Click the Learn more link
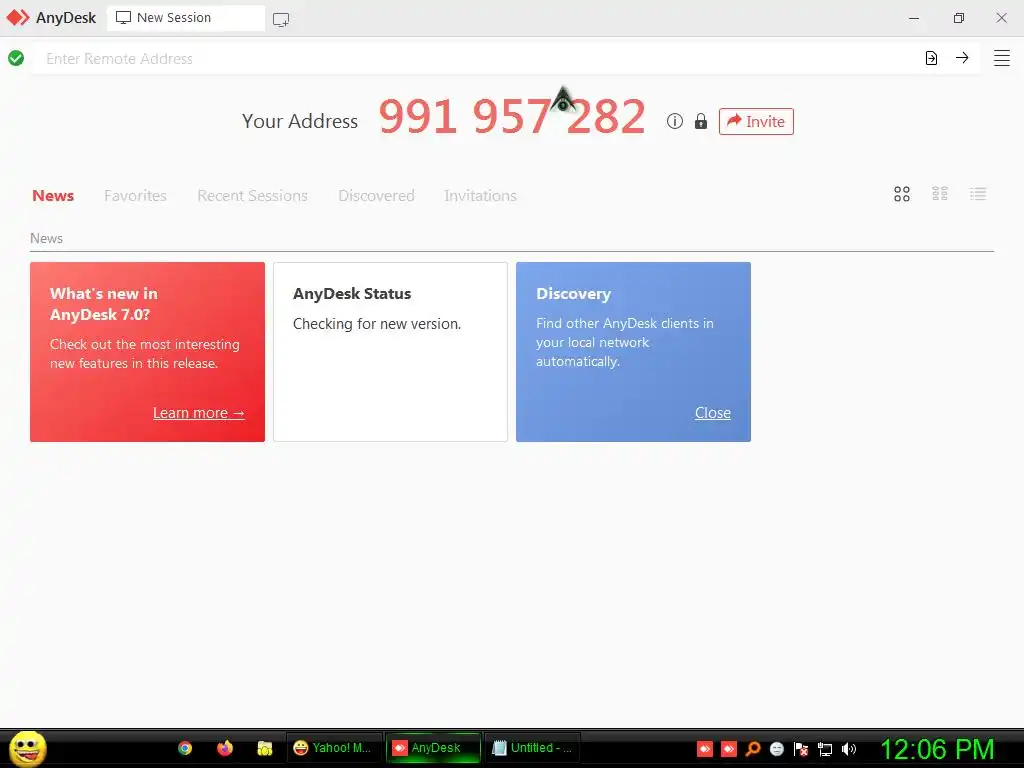The width and height of the screenshot is (1024, 768). tap(199, 413)
